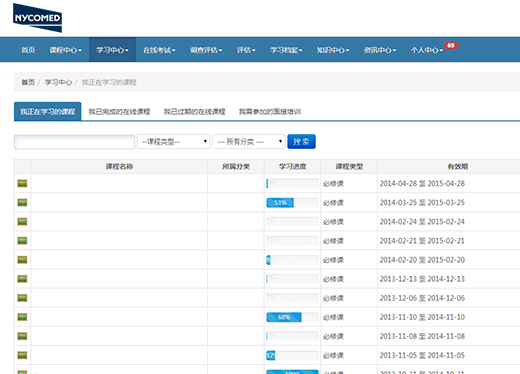Switch to 我已完成的在线课程 tab
Image resolution: width=520 pixels, height=374 pixels.
(x=119, y=111)
